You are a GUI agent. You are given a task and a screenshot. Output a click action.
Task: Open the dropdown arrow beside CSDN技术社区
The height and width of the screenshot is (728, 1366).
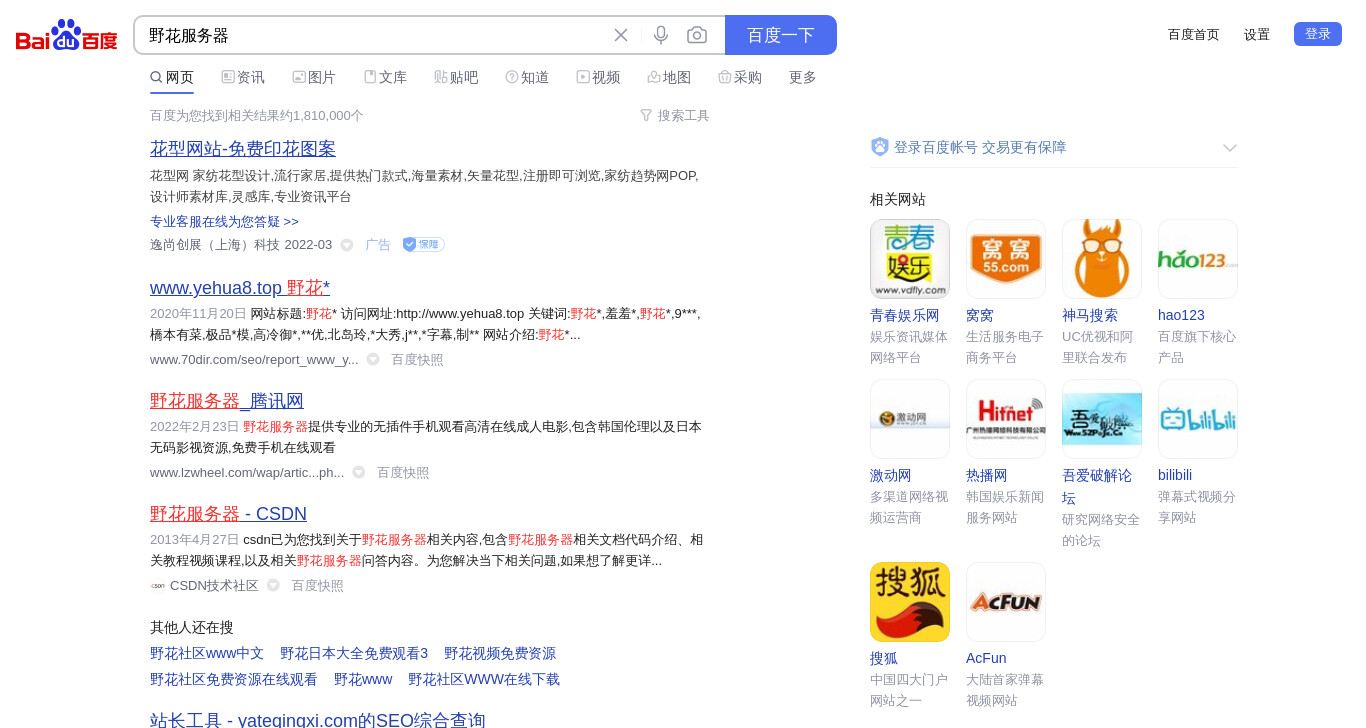tap(273, 585)
